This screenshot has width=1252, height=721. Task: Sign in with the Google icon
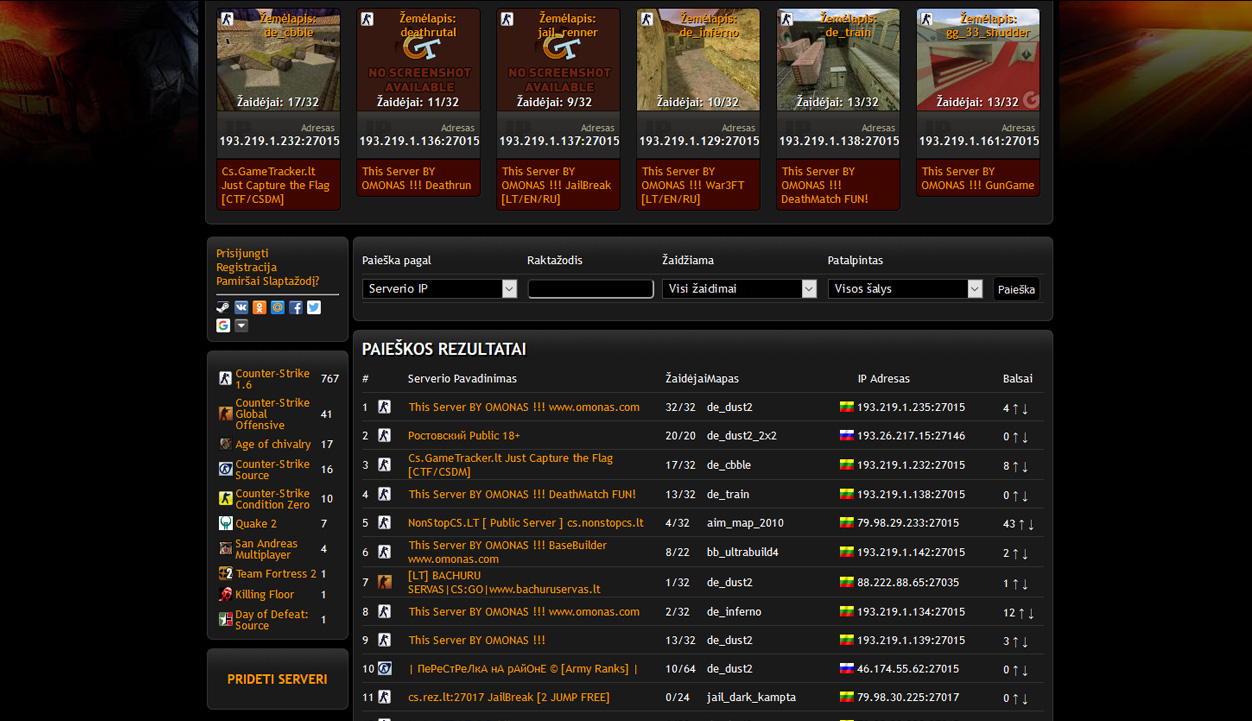223,326
